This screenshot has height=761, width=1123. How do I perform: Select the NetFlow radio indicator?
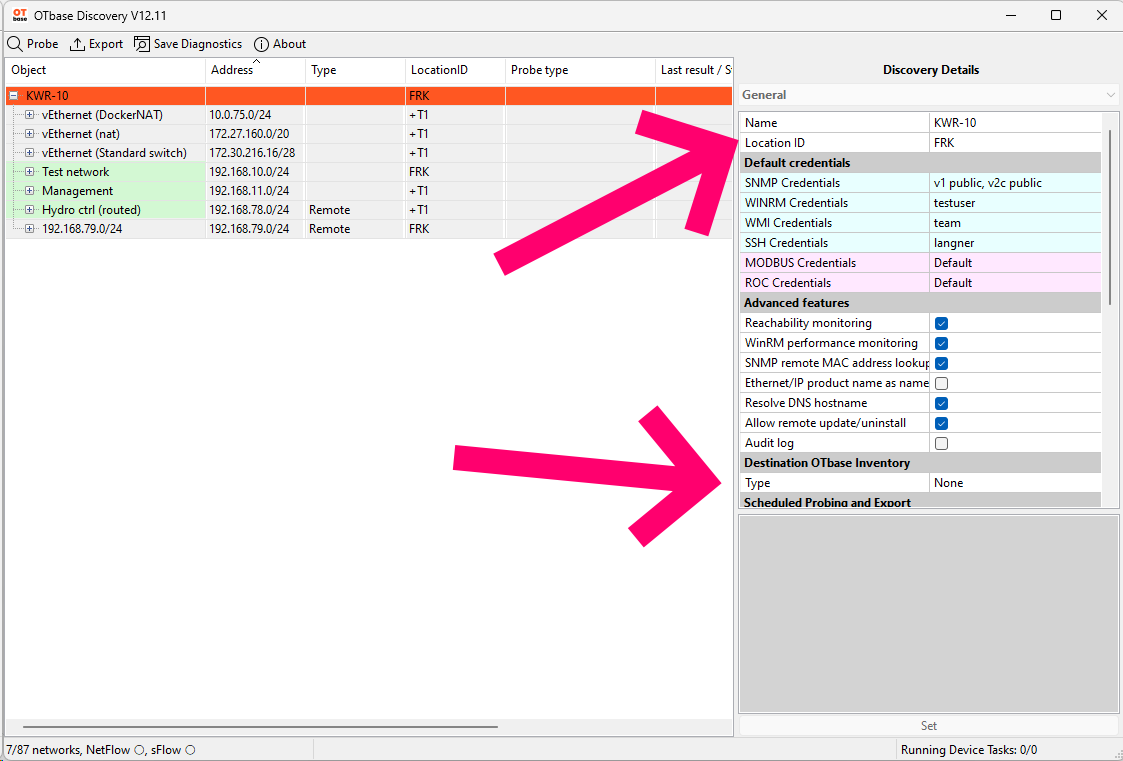(x=140, y=750)
